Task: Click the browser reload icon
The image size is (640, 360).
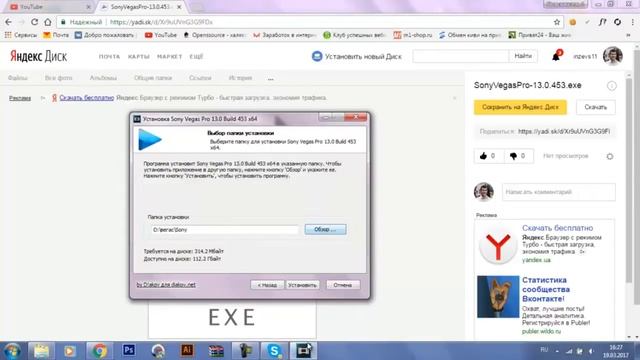Action: pos(34,22)
